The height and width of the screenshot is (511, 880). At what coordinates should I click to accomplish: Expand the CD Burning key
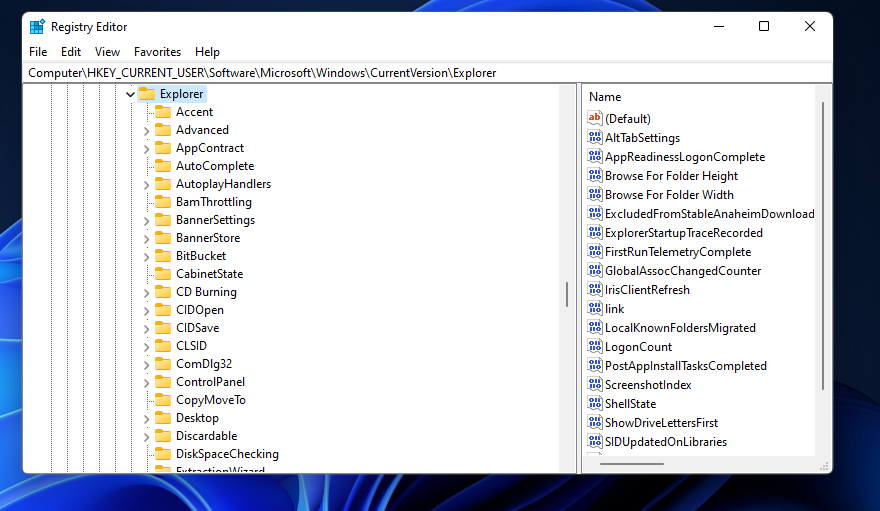coord(146,292)
